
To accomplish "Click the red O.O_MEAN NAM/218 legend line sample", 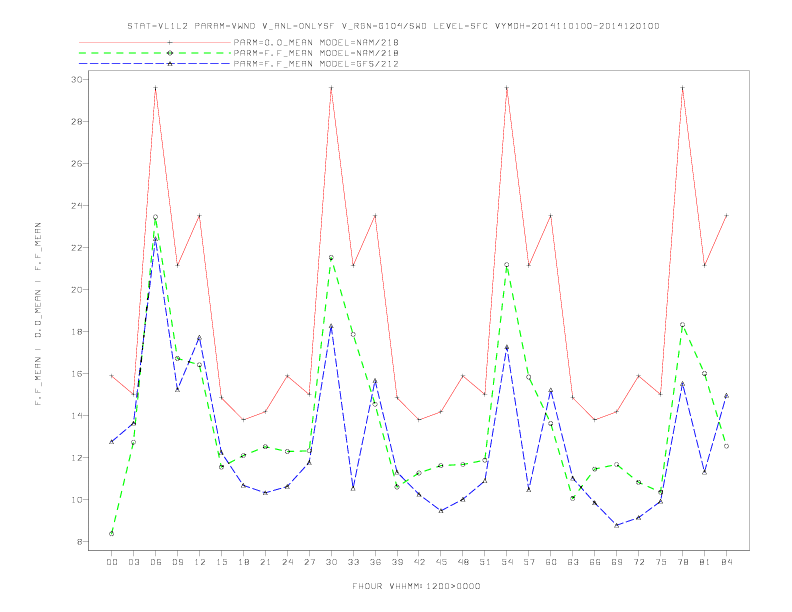I will pos(155,42).
